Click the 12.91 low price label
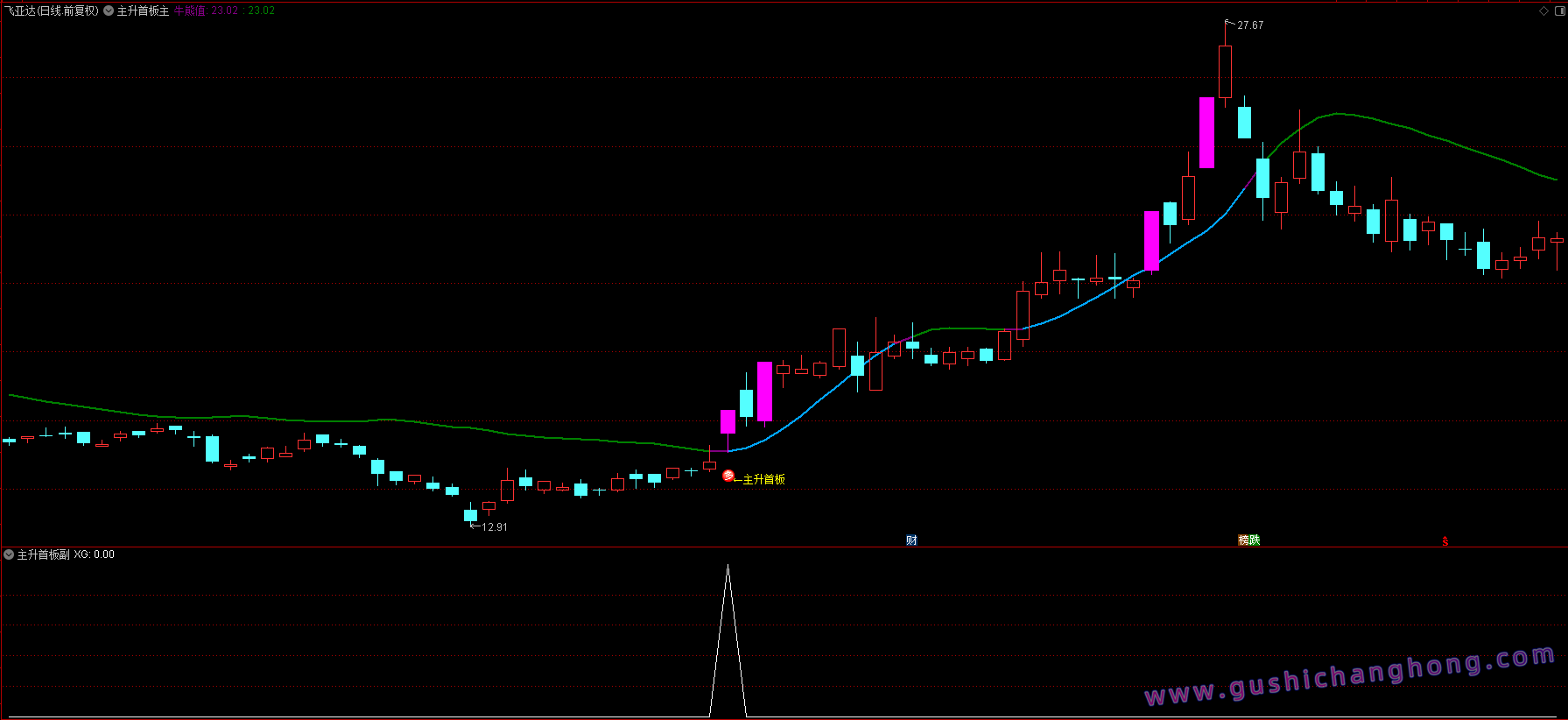Screen dimensions: 1568x720 point(495,527)
